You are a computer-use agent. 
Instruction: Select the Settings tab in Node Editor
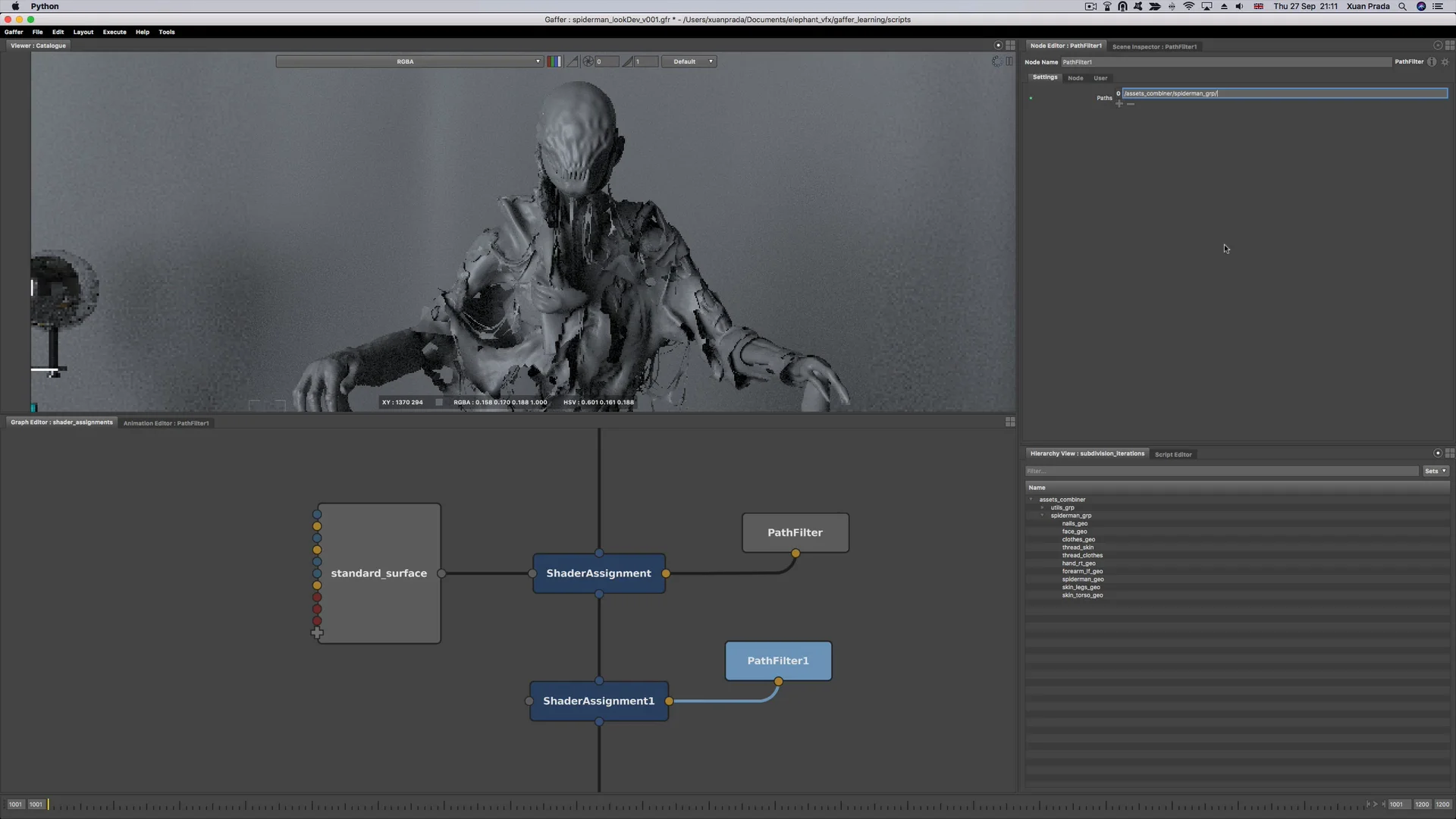[1045, 77]
